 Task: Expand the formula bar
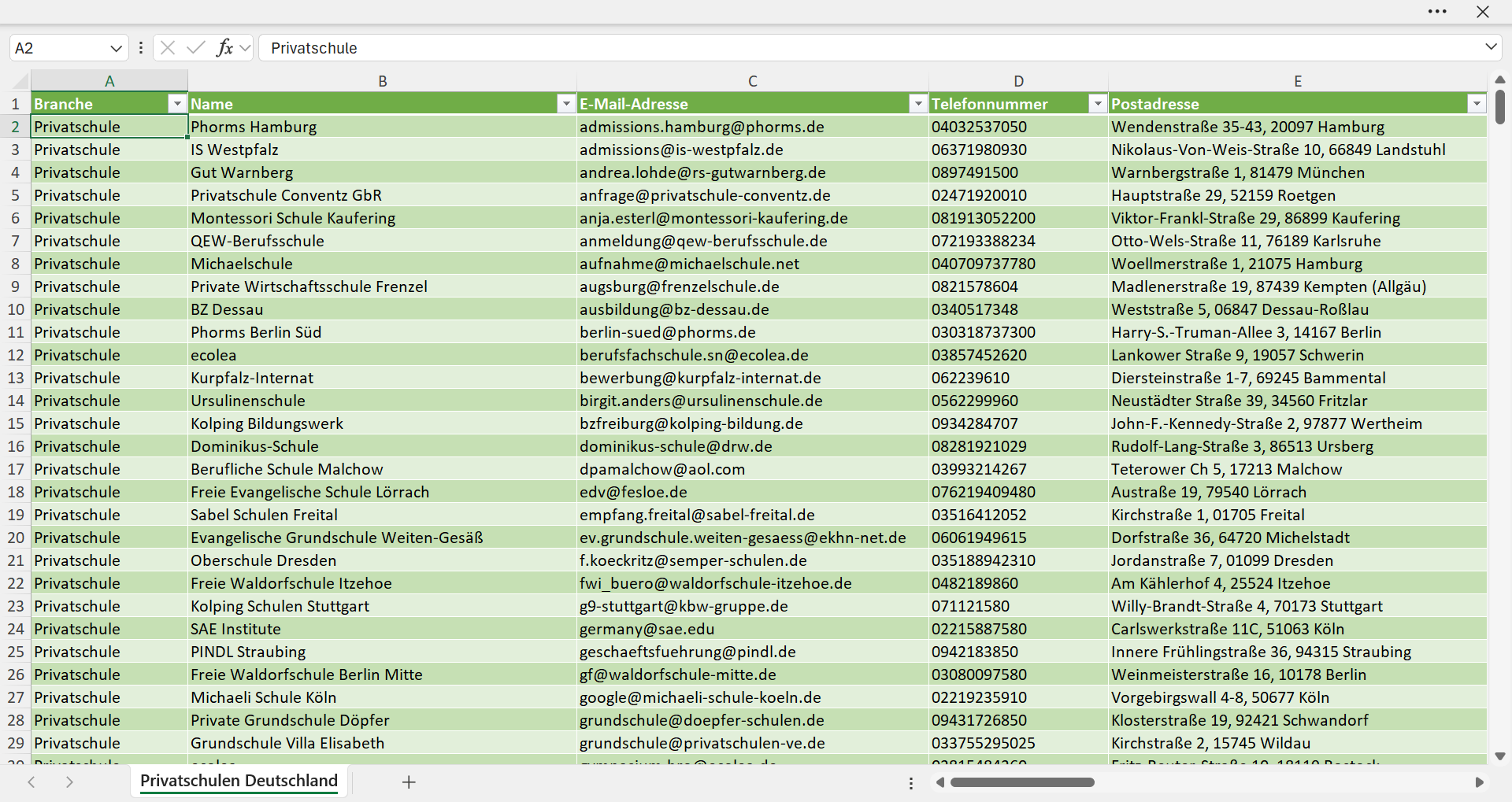[x=1491, y=47]
